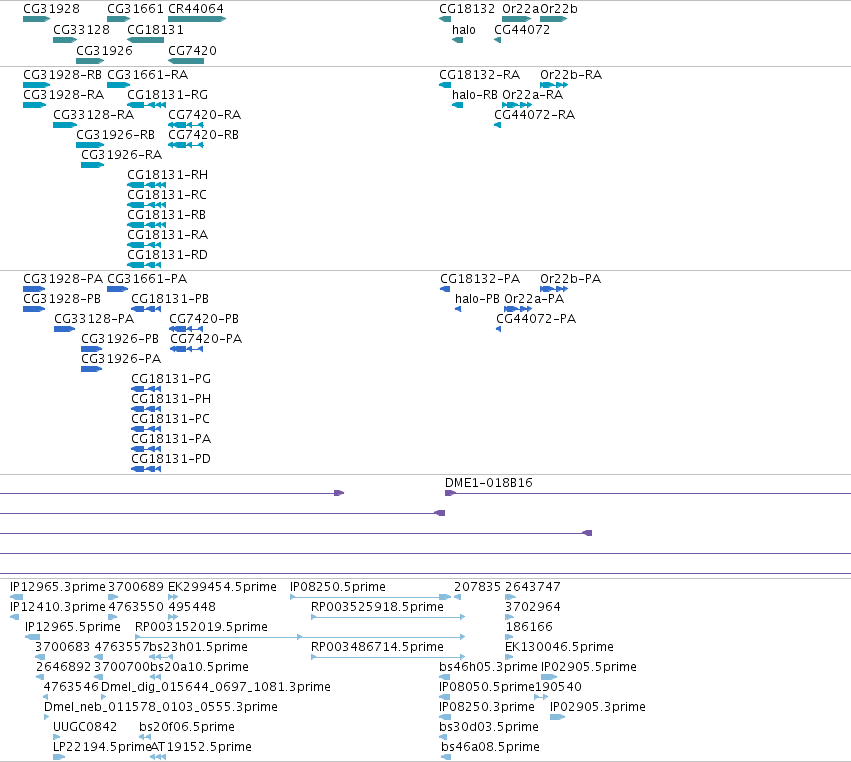851x762 pixels.
Task: Select protein CG18131-PB
Action: [170, 299]
